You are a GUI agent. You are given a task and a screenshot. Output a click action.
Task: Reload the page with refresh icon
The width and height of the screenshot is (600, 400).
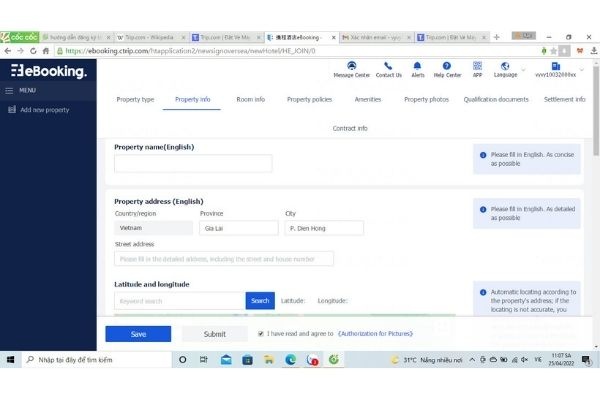tap(33, 51)
